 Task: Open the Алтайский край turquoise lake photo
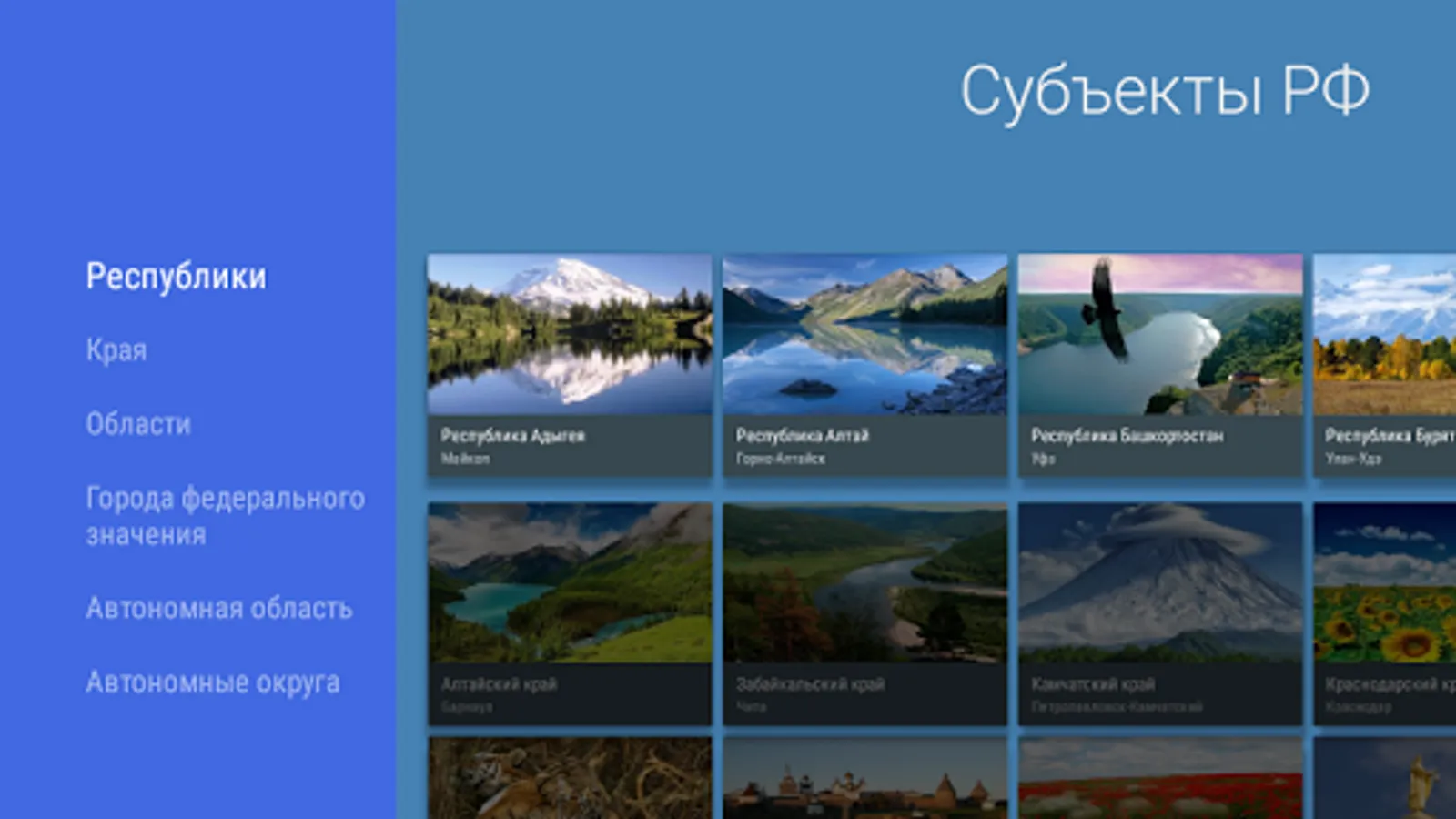click(x=570, y=582)
